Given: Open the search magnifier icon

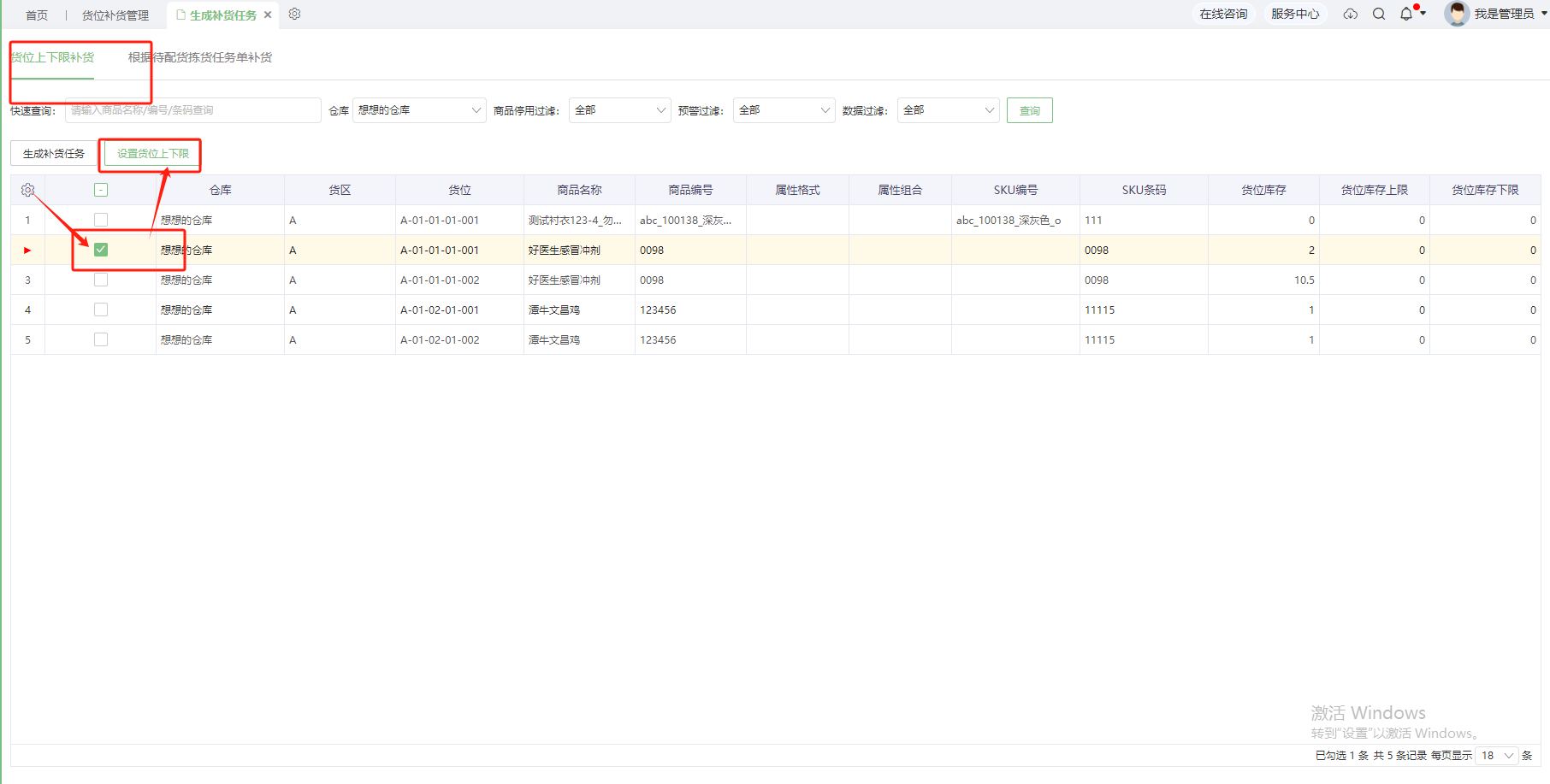Looking at the screenshot, I should 1379,14.
